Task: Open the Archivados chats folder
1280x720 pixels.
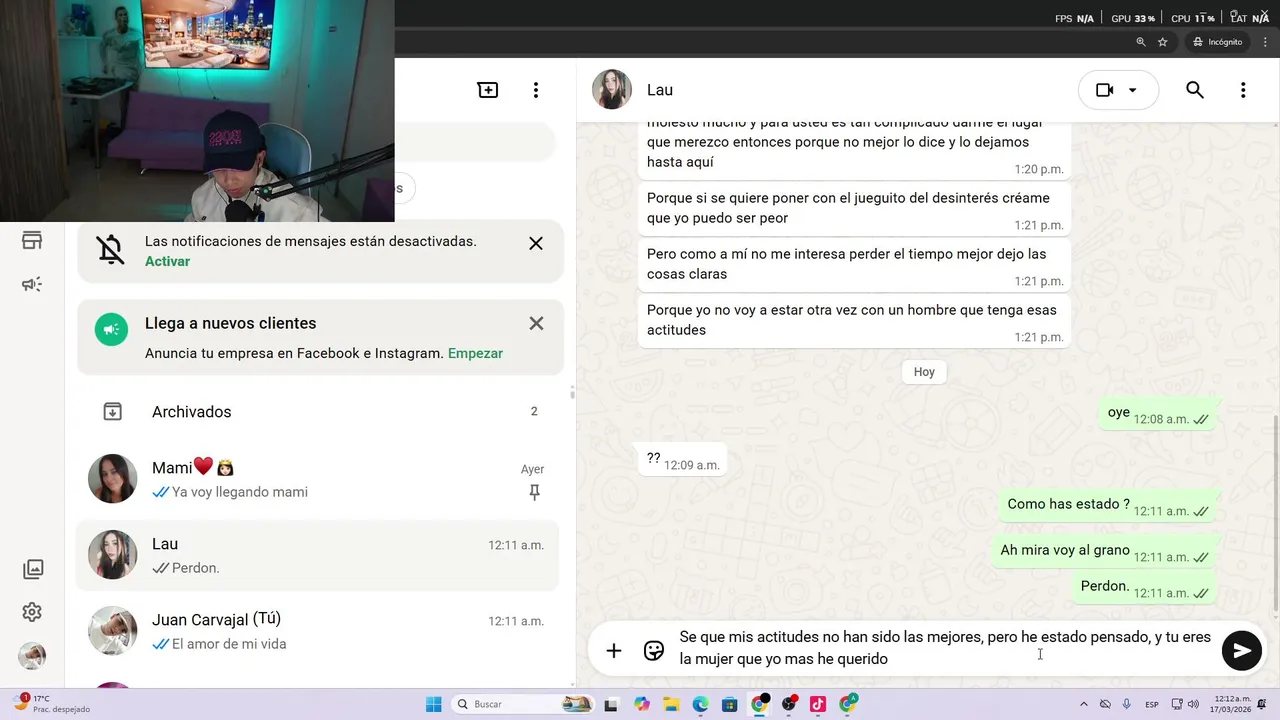Action: 320,412
